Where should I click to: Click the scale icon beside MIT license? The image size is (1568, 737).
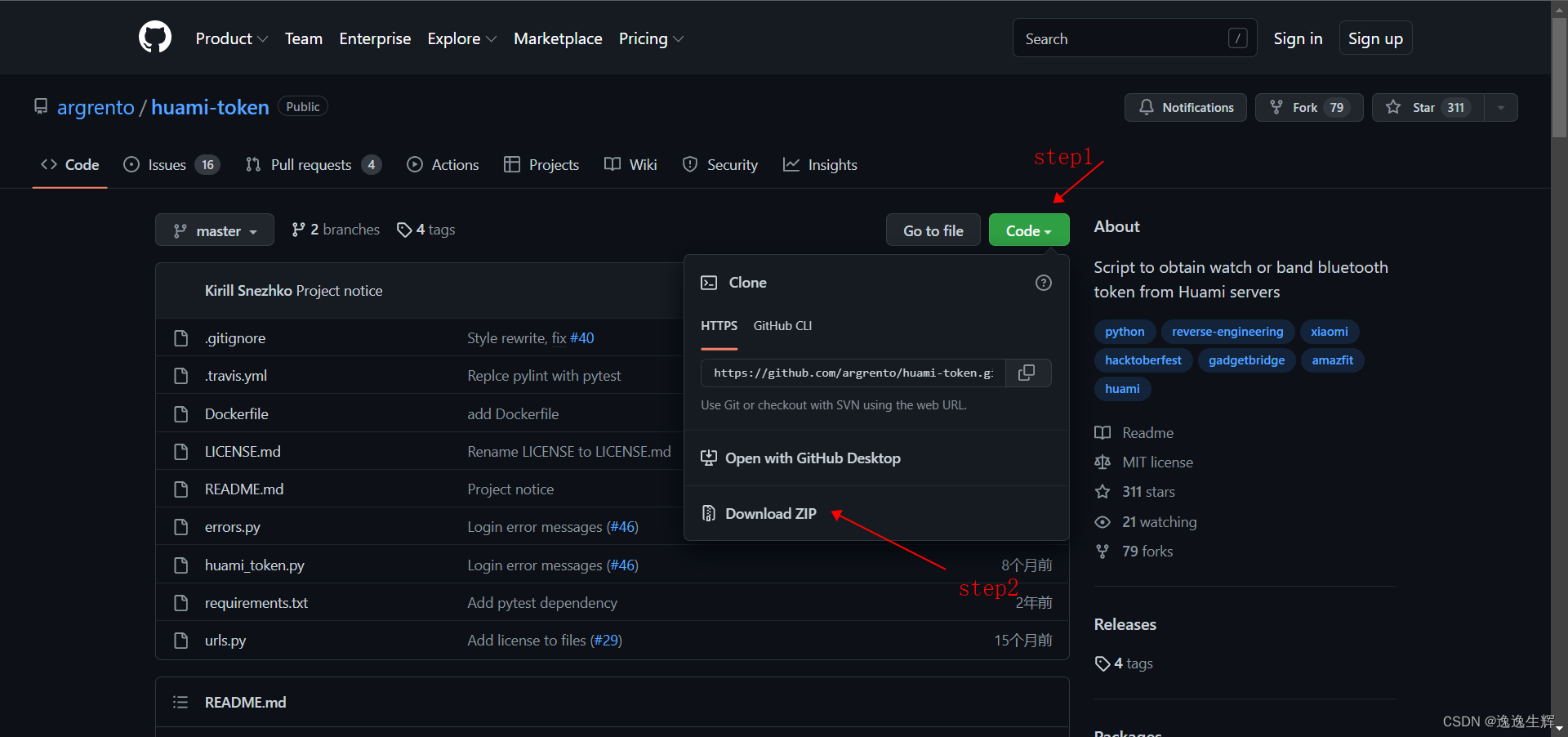tap(1102, 462)
